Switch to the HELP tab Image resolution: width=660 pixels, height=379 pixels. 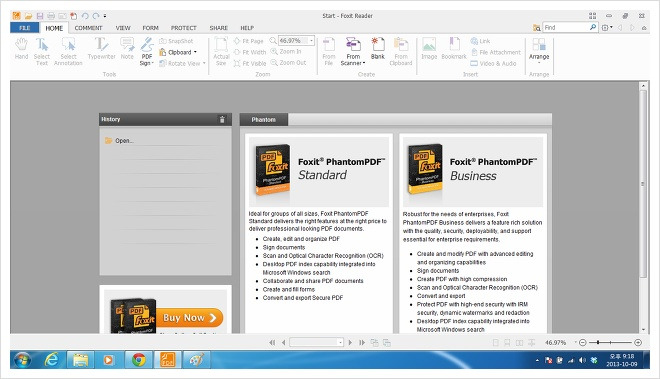[247, 28]
